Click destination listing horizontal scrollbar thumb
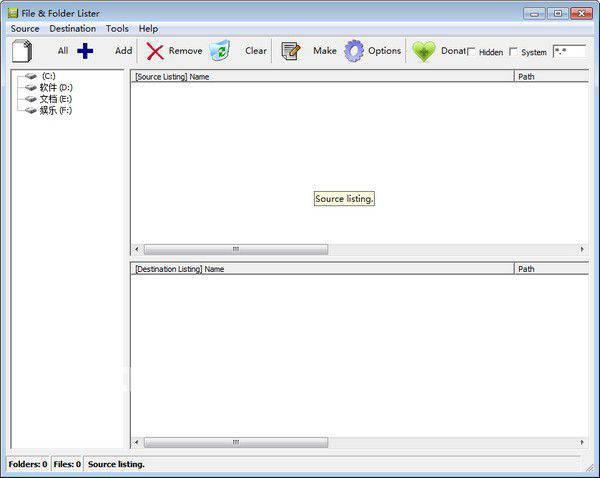Viewport: 600px width, 478px height. pyautogui.click(x=236, y=442)
